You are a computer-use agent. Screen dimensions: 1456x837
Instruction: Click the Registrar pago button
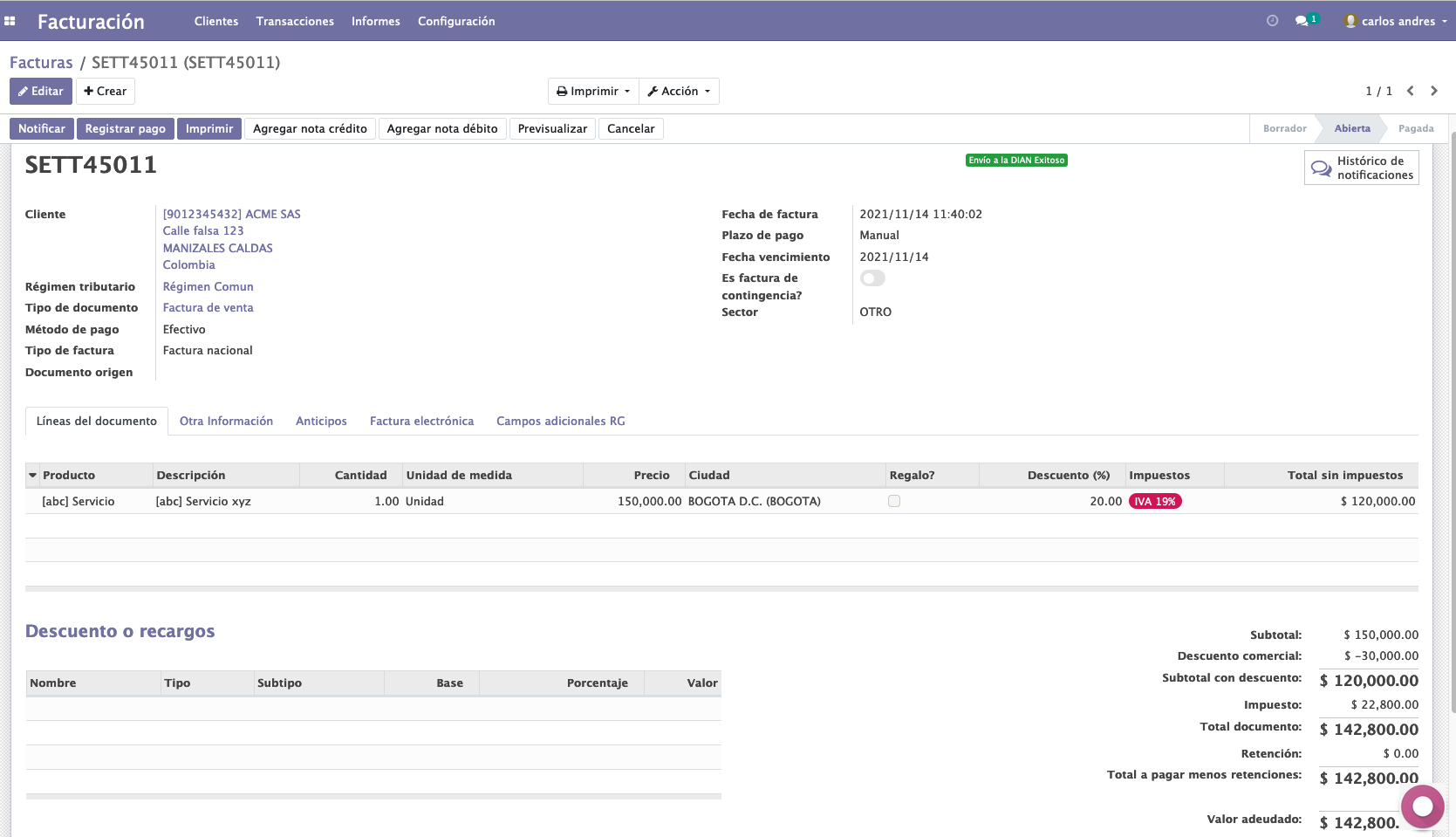(126, 128)
